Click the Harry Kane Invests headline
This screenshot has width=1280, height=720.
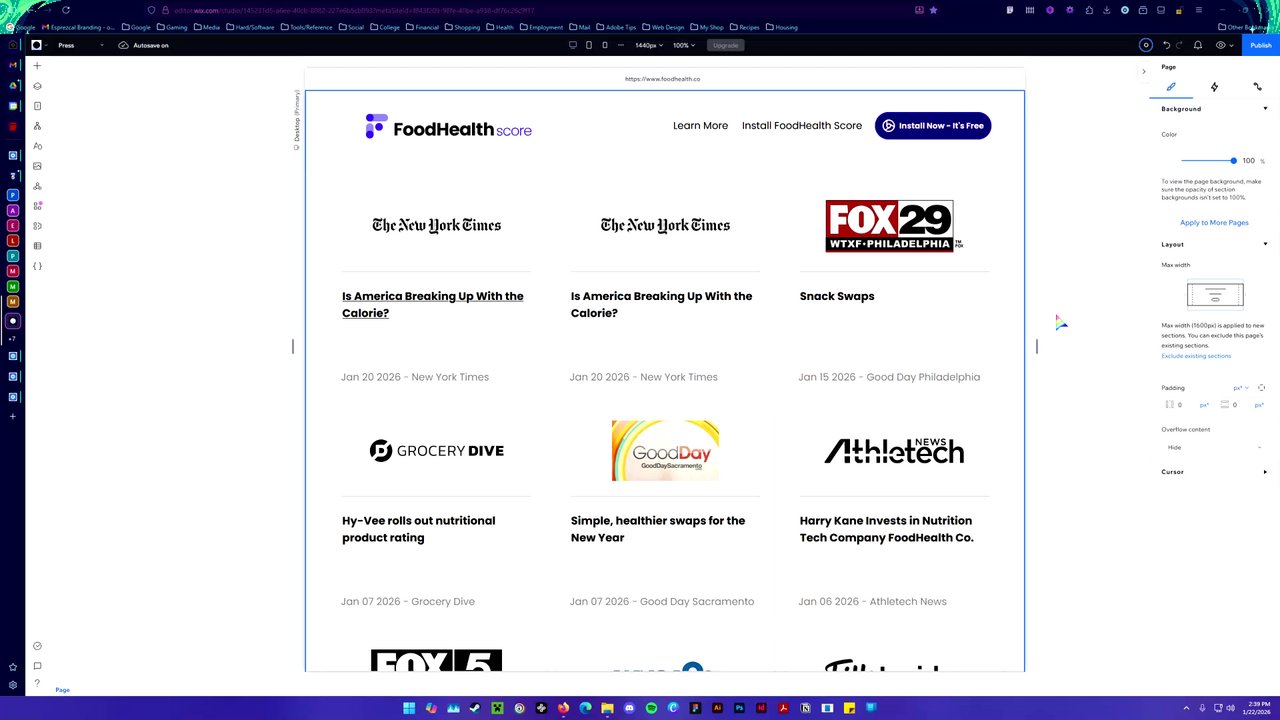pos(886,529)
